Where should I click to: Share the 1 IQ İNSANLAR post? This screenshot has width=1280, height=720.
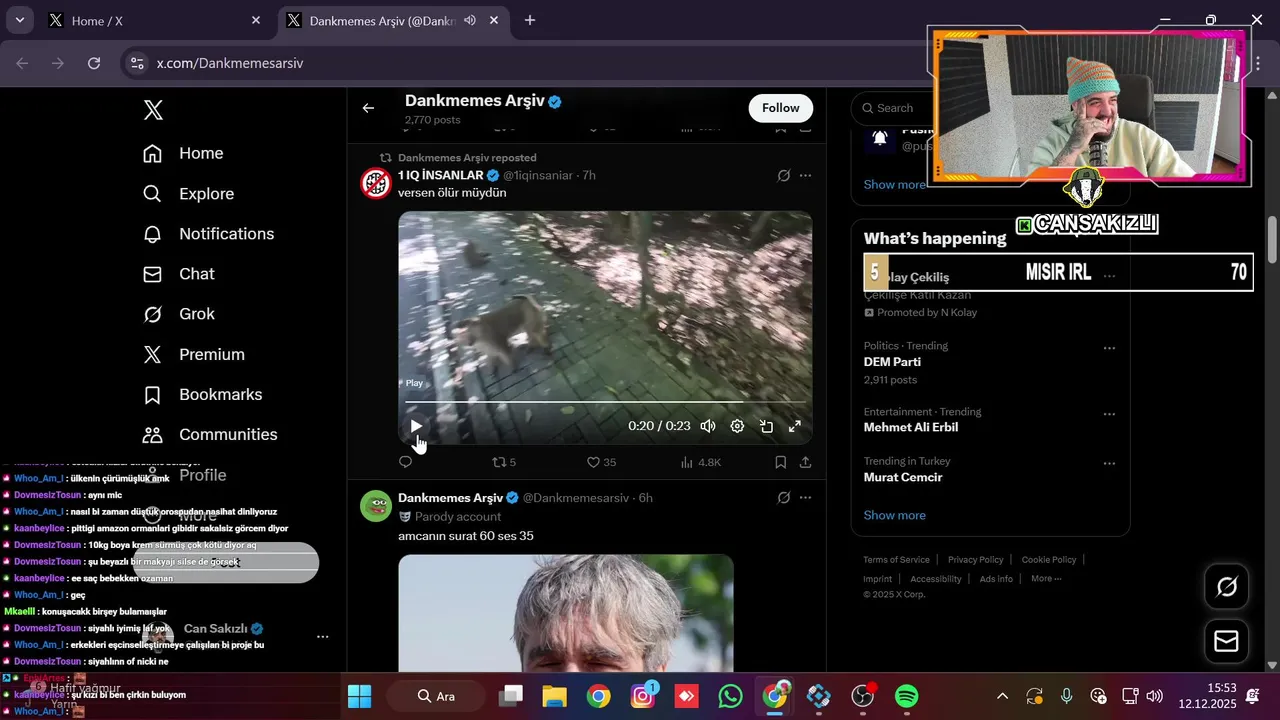point(805,462)
